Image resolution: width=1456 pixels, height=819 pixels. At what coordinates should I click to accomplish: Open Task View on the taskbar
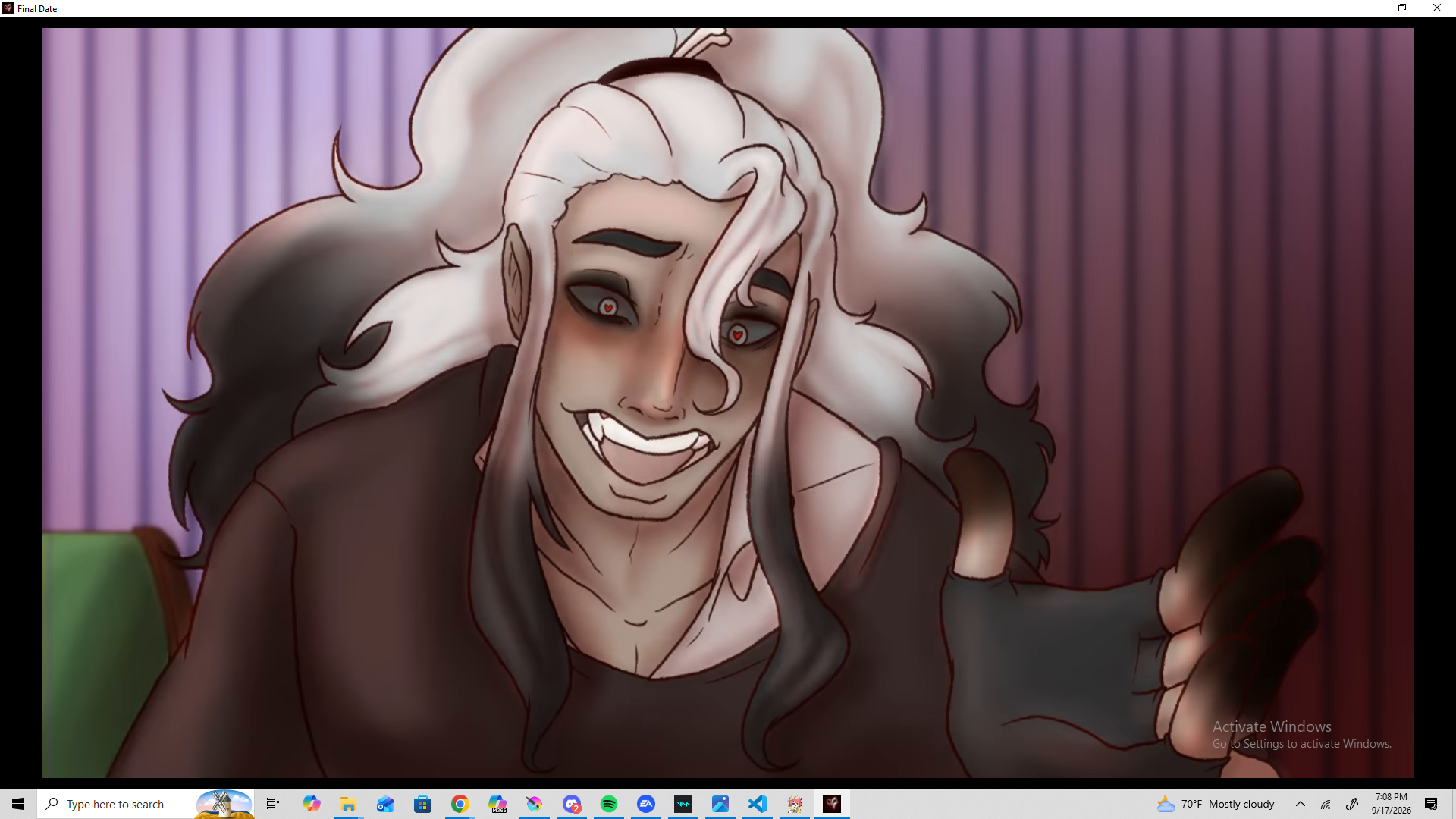(x=273, y=804)
